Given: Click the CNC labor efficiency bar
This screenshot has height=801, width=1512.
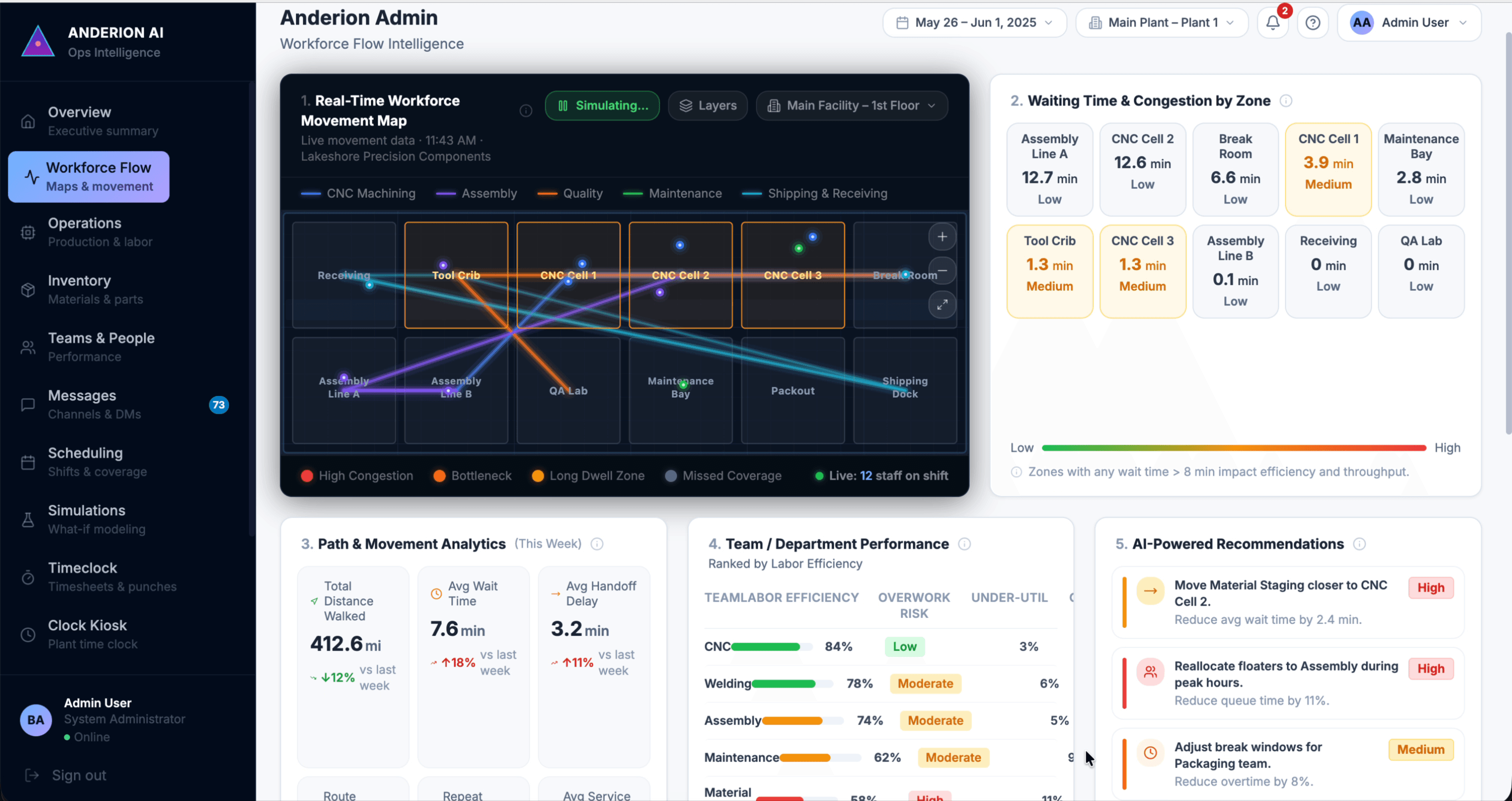Looking at the screenshot, I should pos(771,646).
